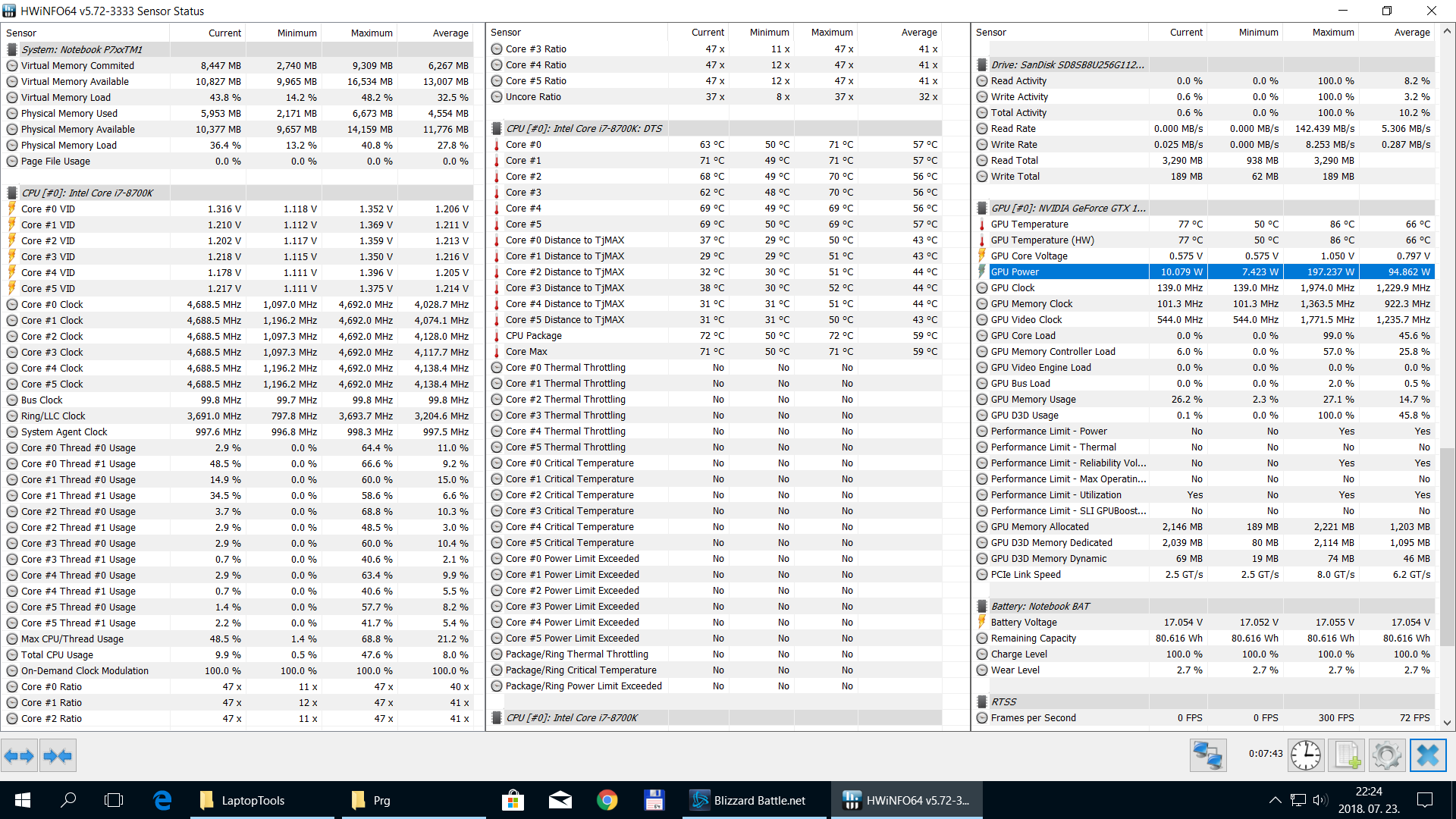Click the Core Max thermometer icon
The height and width of the screenshot is (819, 1456).
point(497,351)
